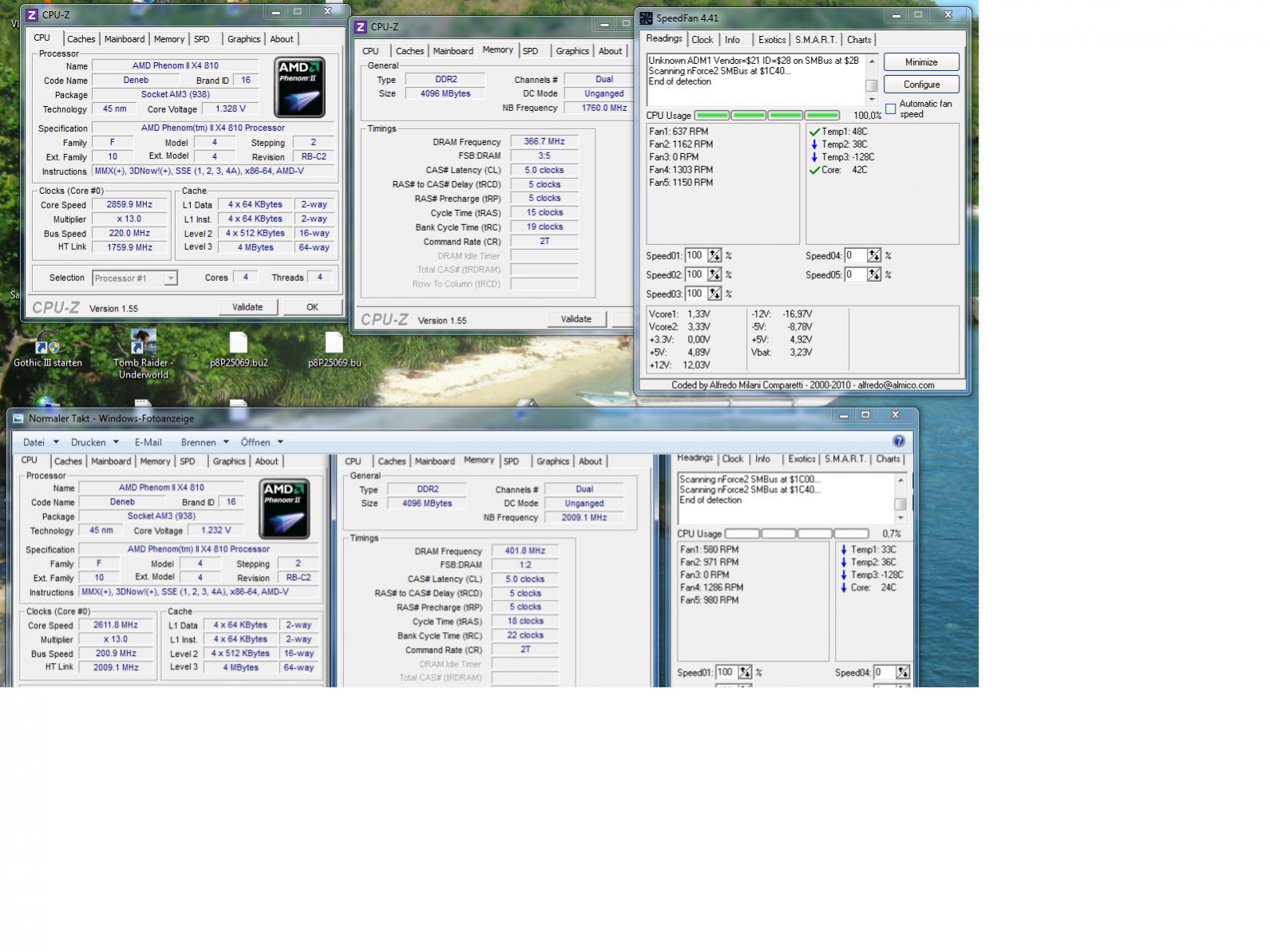Click the CPU-Z title icon of the Memory window
The image size is (1270, 952).
(361, 26)
